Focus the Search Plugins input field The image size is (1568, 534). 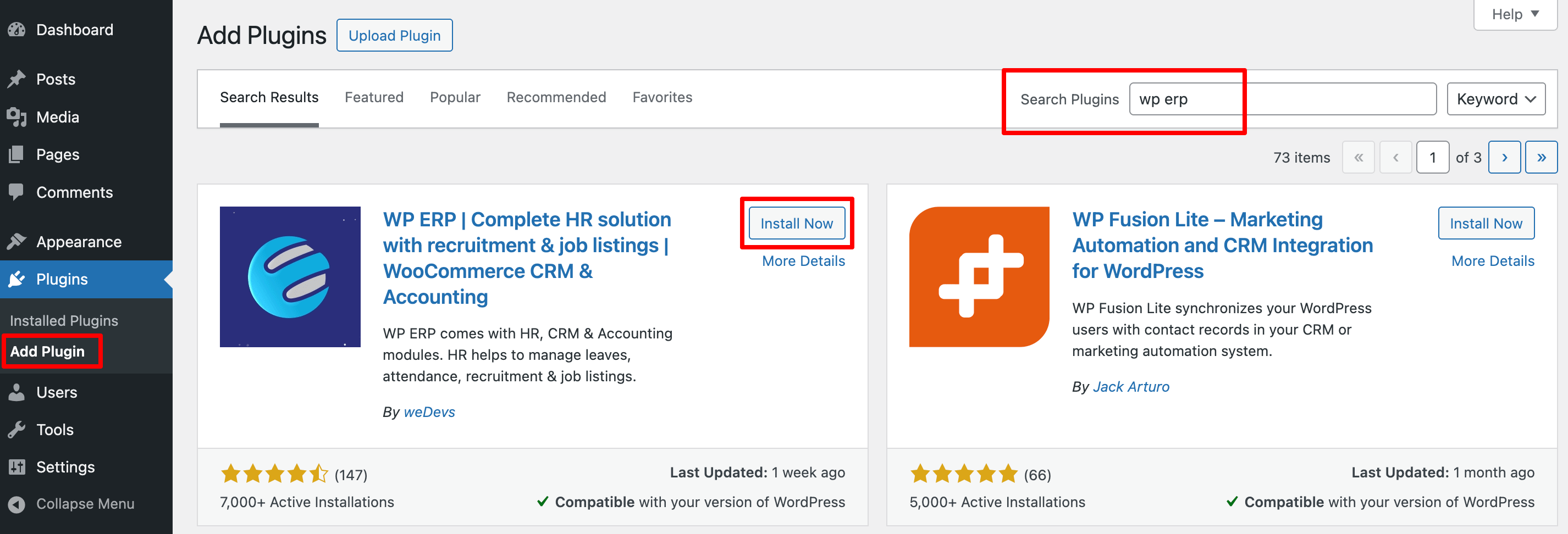pos(1283,99)
